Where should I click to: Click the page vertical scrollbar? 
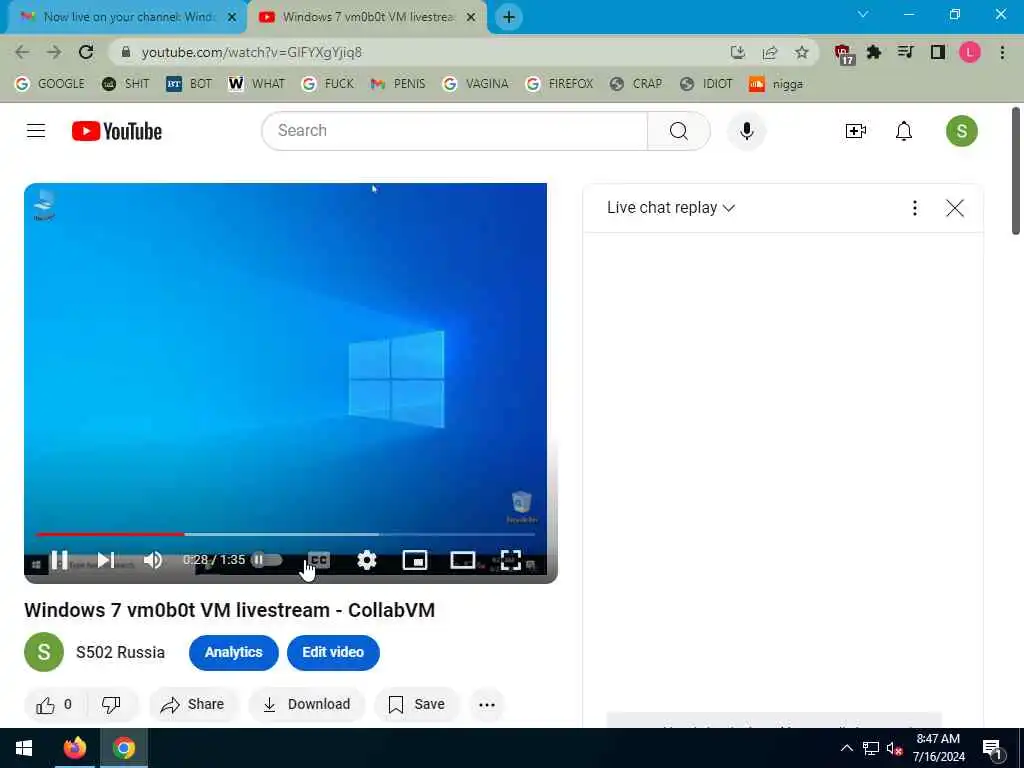point(1016,170)
